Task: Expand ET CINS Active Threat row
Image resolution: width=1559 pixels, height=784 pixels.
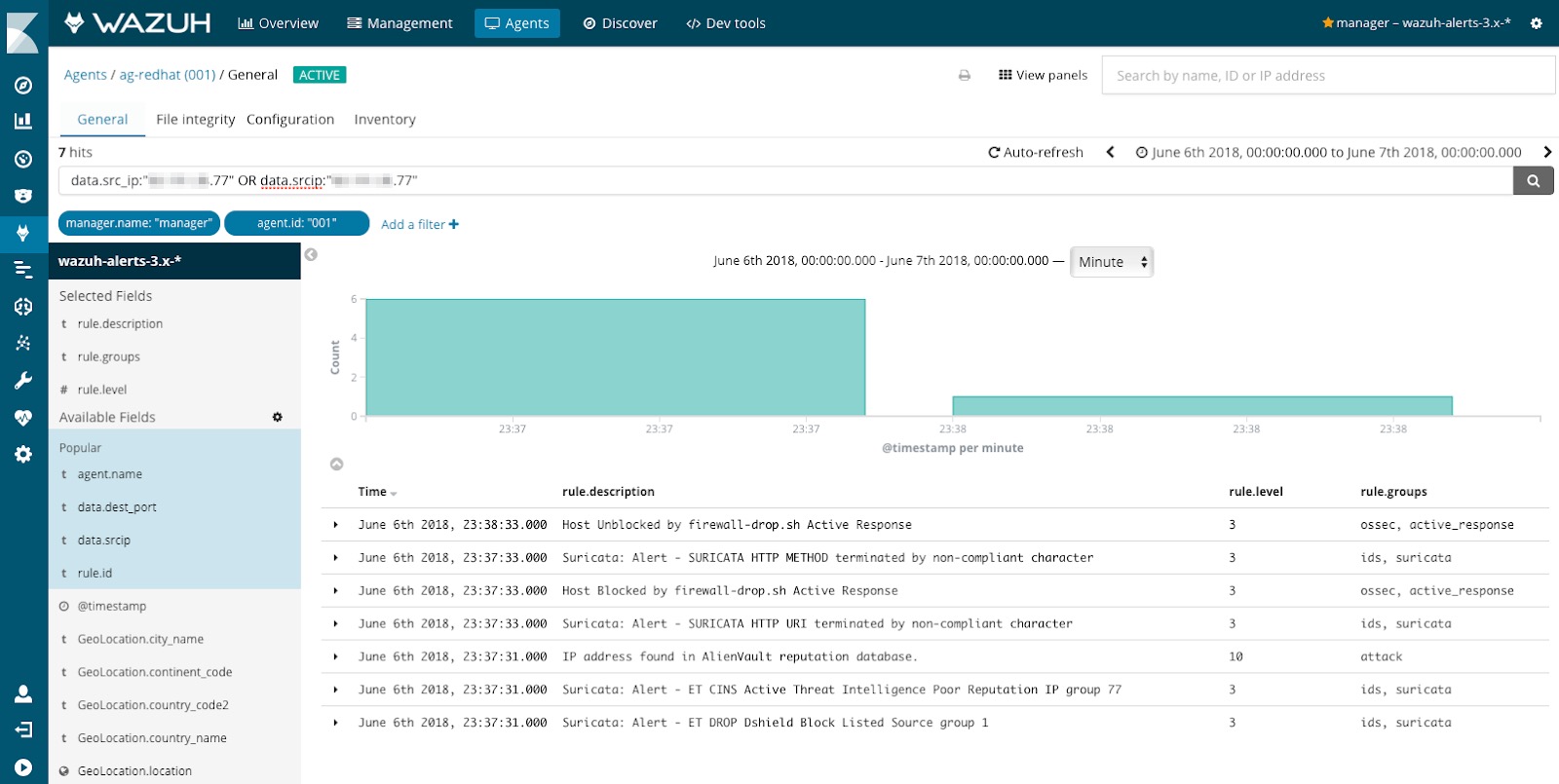Action: (x=335, y=690)
